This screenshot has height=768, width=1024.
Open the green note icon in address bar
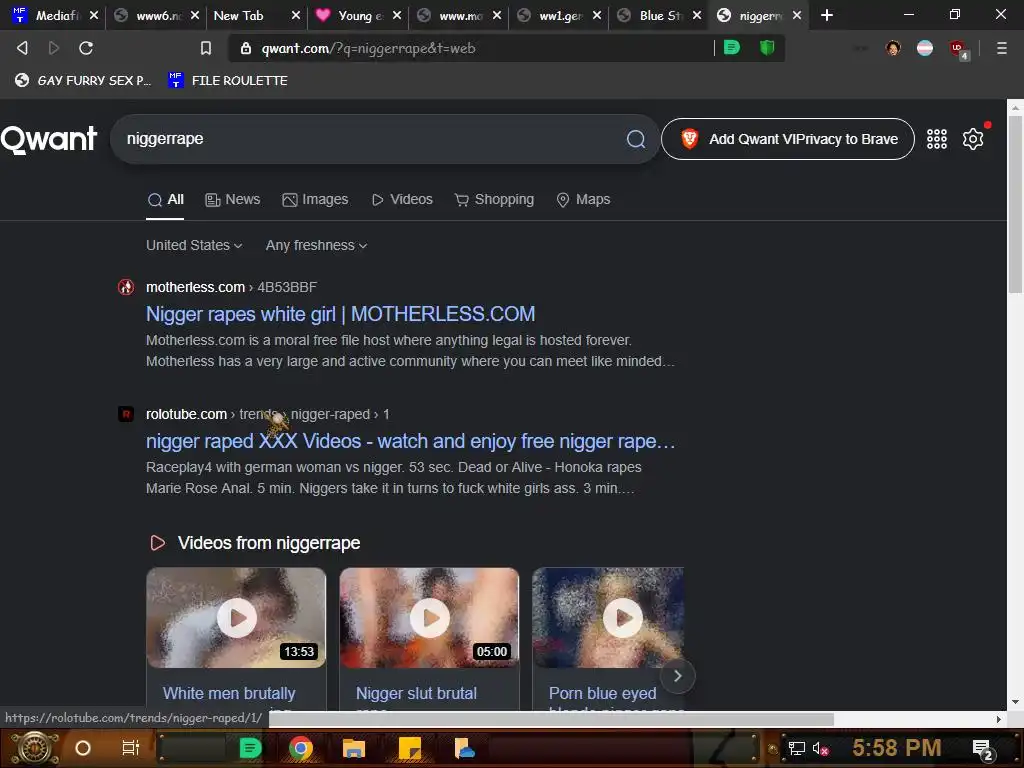point(732,48)
